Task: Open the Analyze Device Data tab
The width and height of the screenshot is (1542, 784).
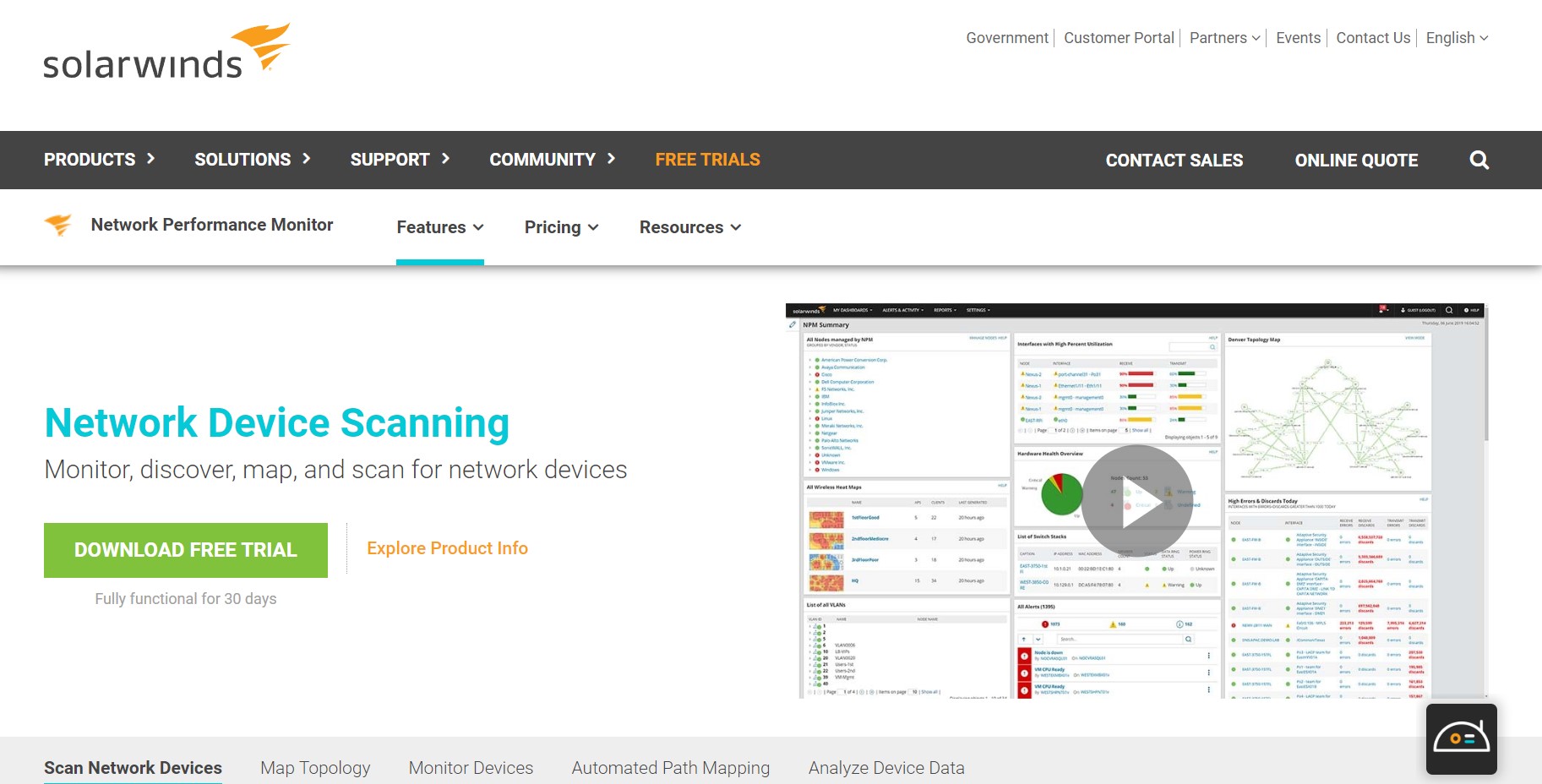Action: 886,768
